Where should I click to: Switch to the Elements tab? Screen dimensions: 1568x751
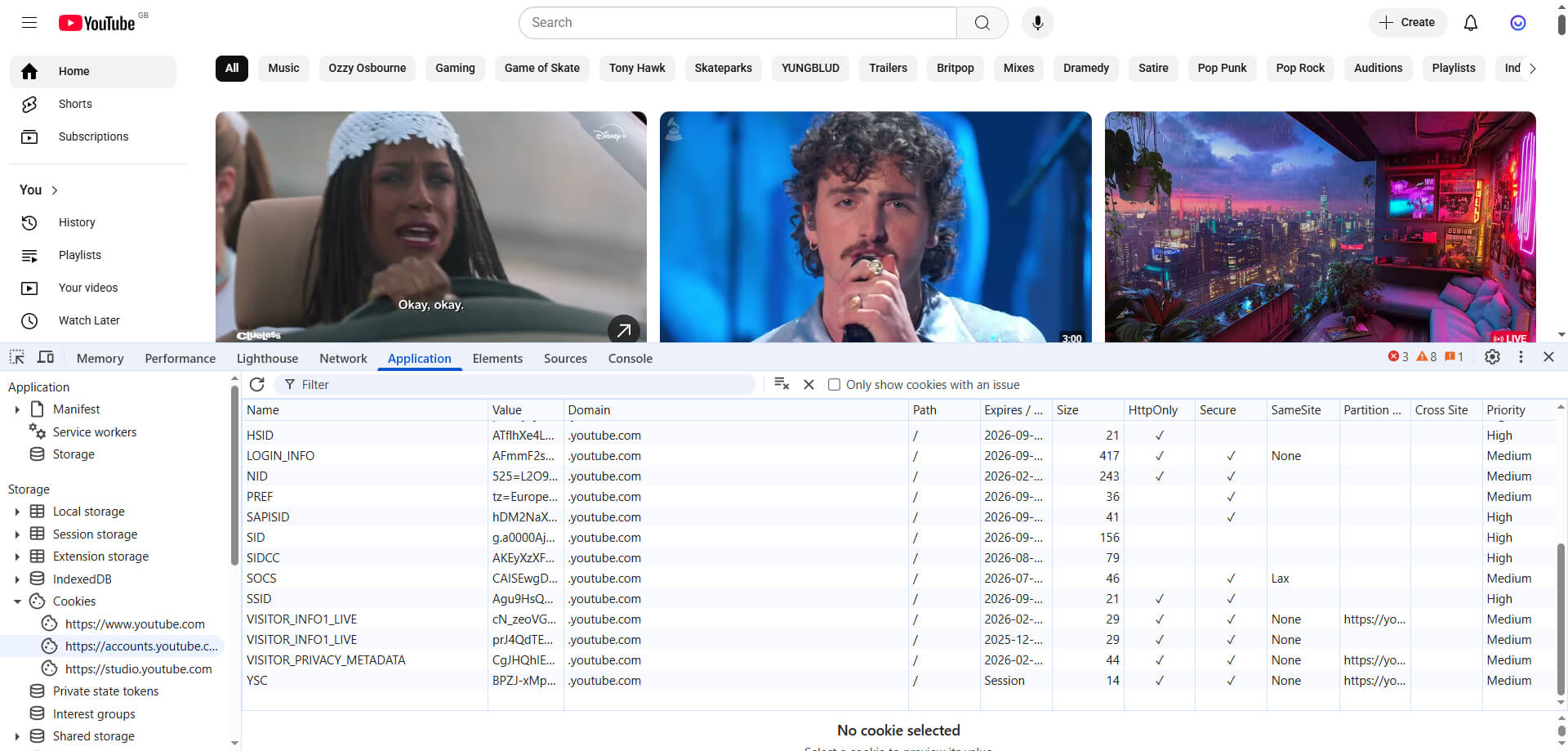coord(497,359)
